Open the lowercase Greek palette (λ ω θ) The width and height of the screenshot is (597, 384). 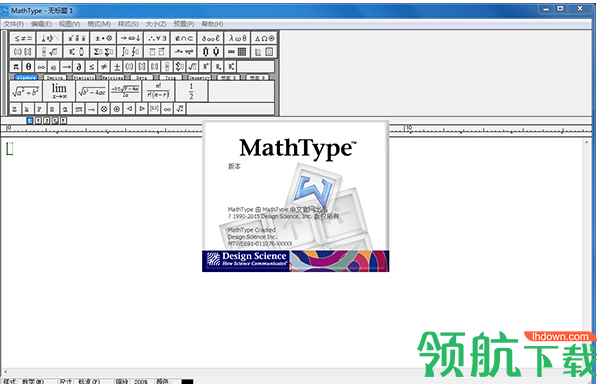pos(238,38)
